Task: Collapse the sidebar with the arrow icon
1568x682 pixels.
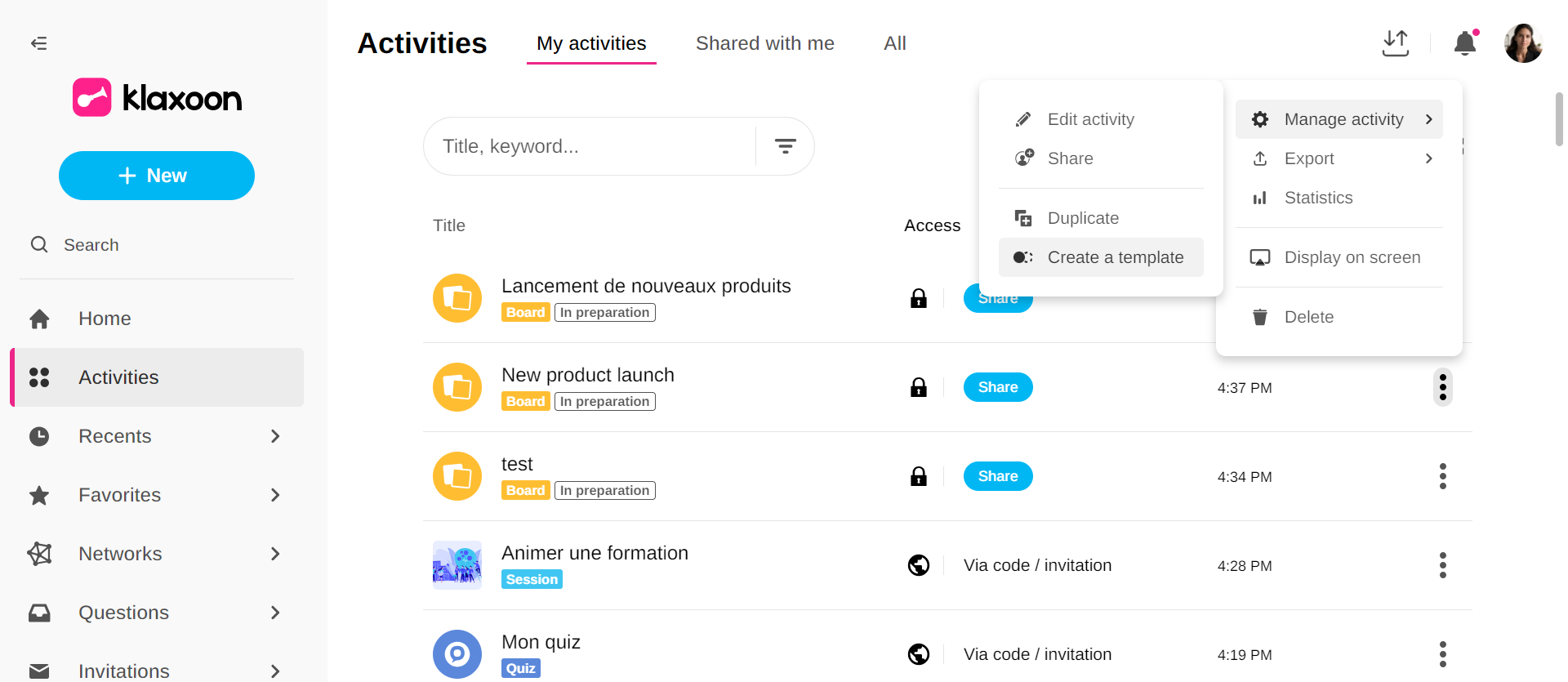Action: point(38,43)
